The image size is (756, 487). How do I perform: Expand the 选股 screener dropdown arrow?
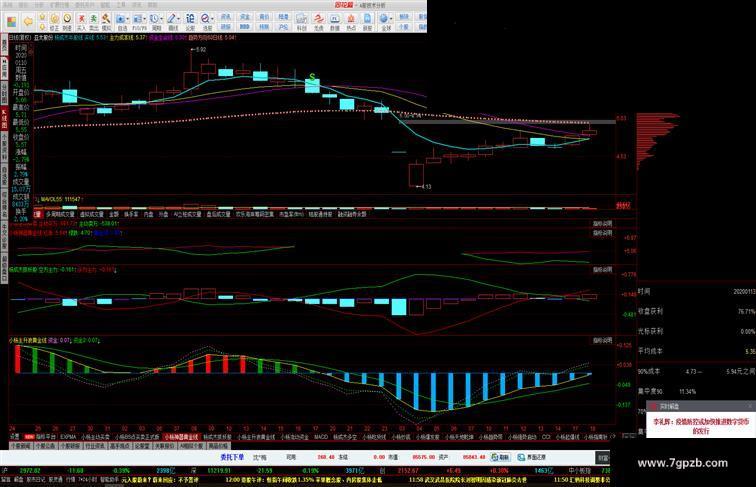coord(212,19)
